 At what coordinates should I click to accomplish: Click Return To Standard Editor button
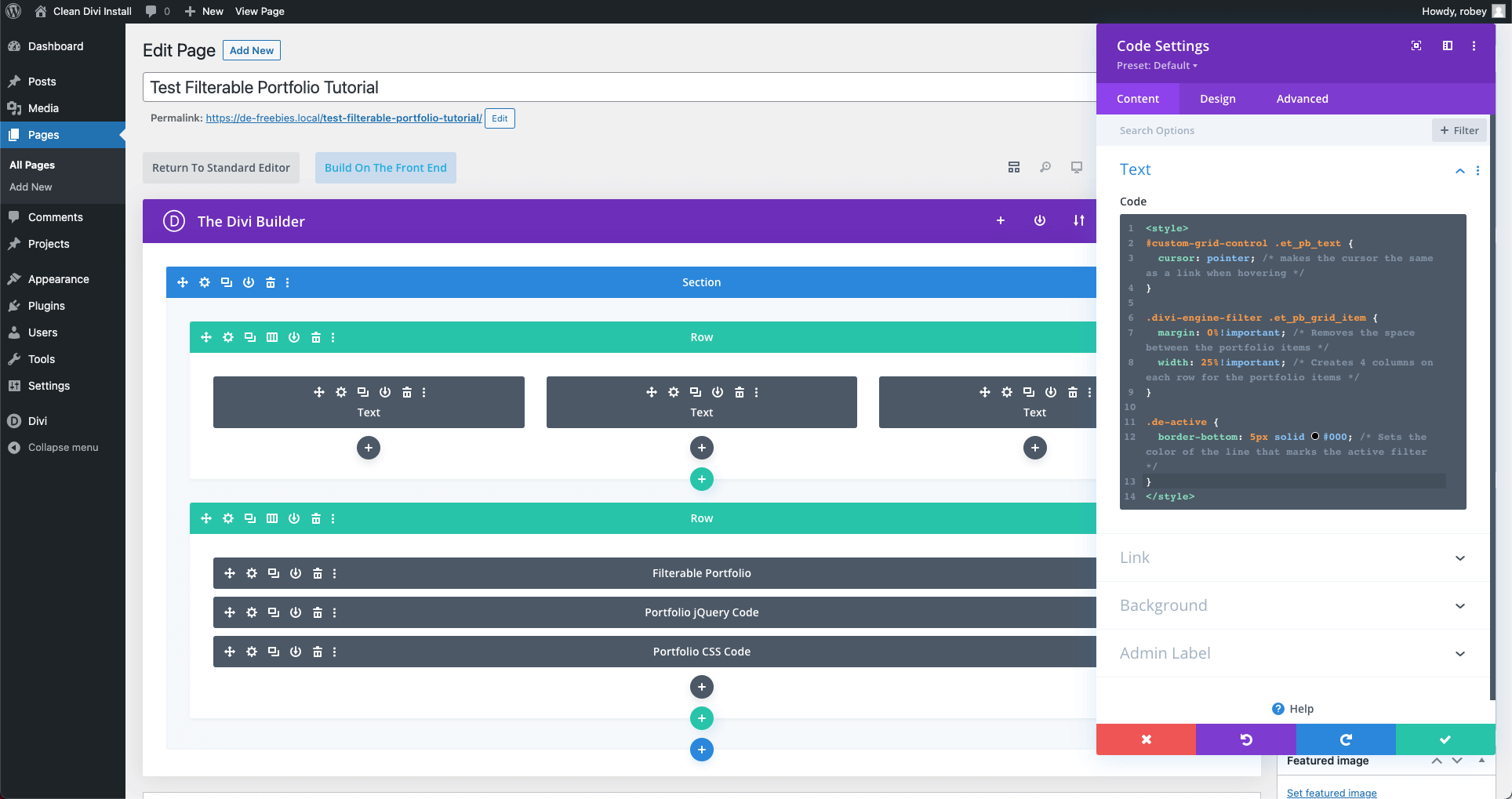221,168
